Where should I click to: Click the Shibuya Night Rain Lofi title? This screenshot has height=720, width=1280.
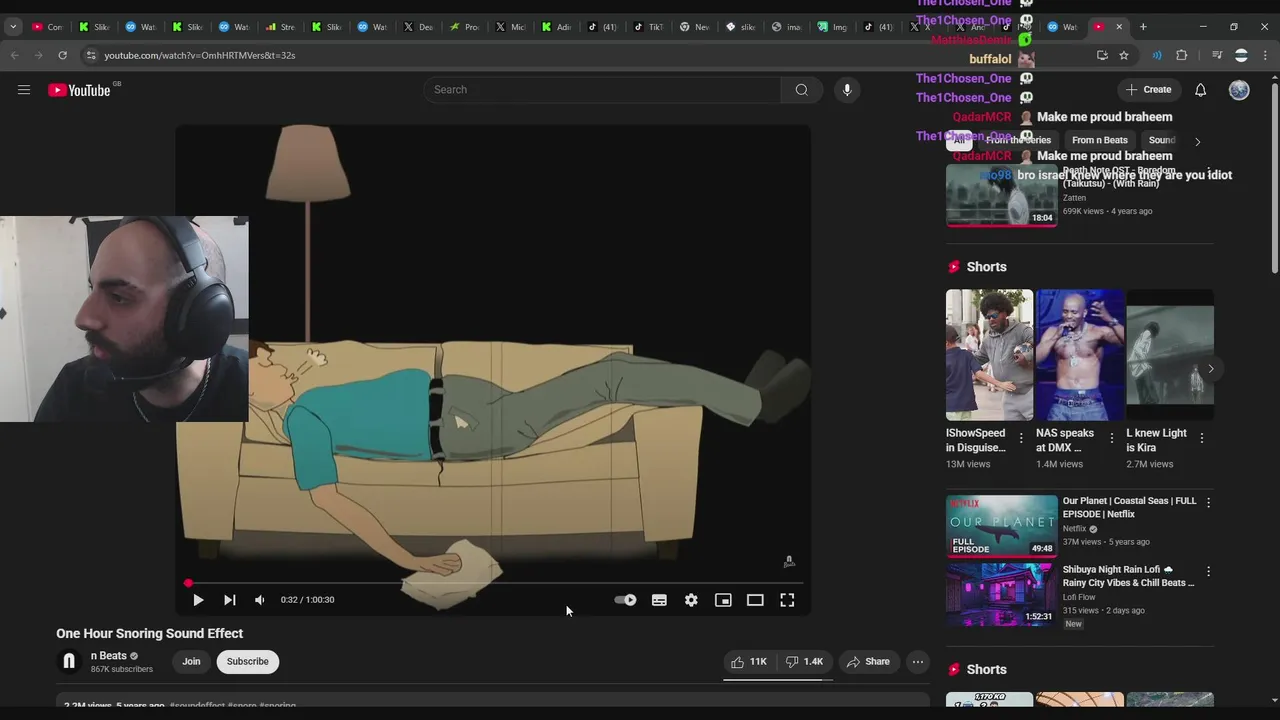[1128, 576]
